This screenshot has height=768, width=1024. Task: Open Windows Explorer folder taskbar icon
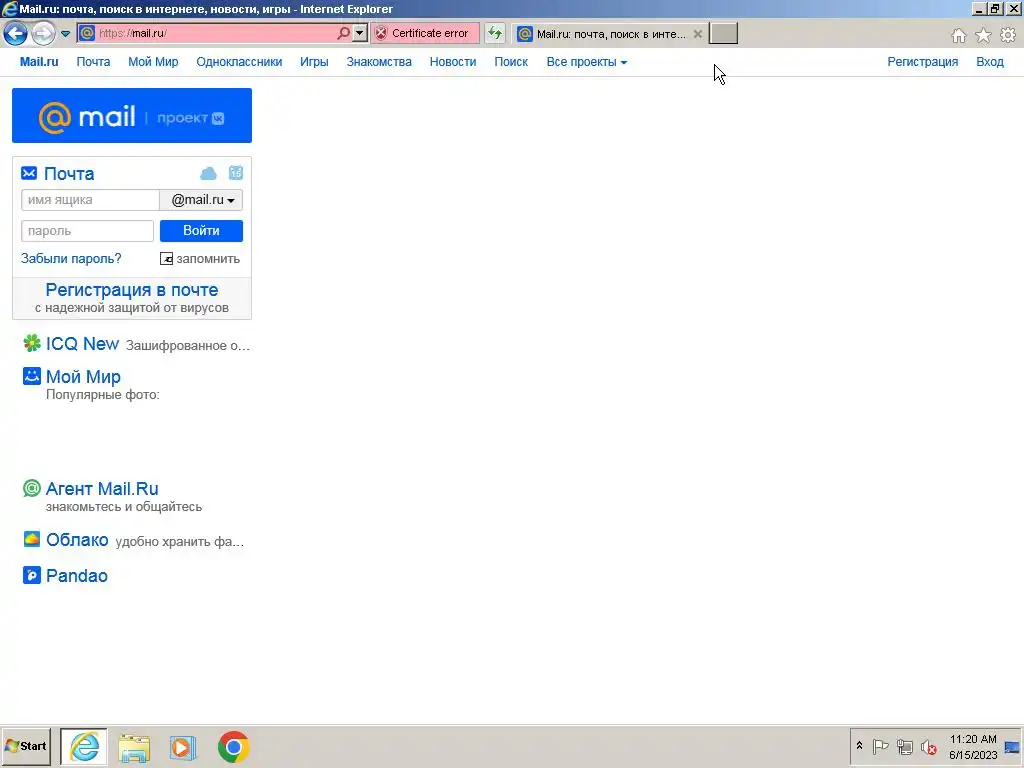point(135,747)
